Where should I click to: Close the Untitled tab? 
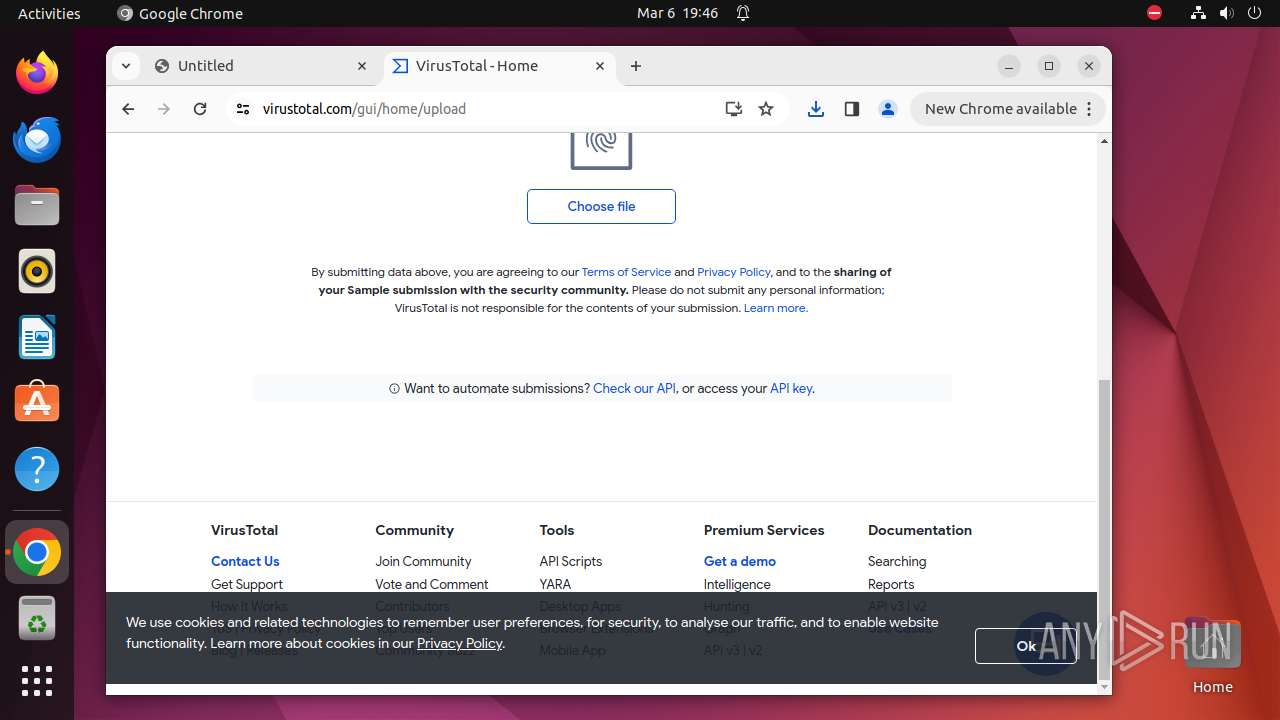(x=362, y=66)
